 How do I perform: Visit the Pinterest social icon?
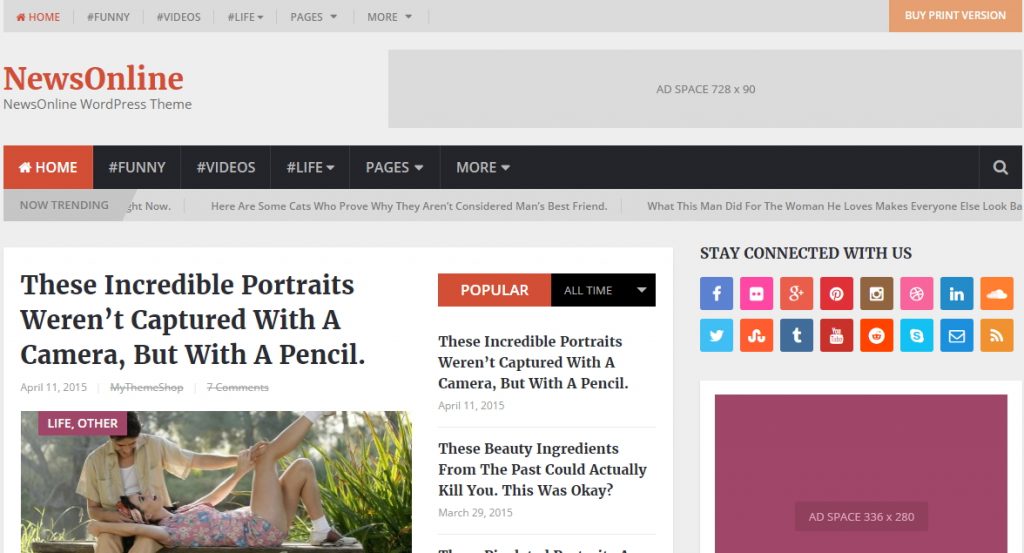coord(837,293)
